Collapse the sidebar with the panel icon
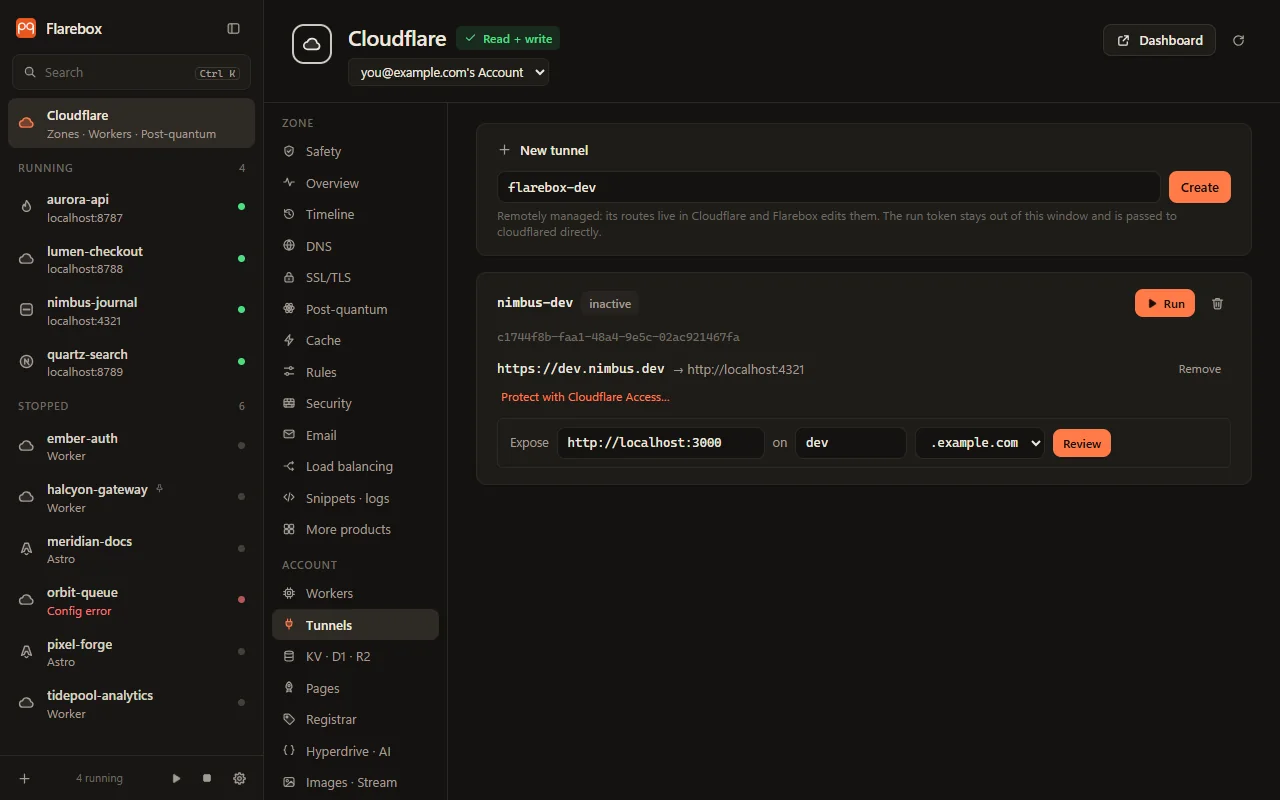The width and height of the screenshot is (1280, 800). click(x=233, y=29)
